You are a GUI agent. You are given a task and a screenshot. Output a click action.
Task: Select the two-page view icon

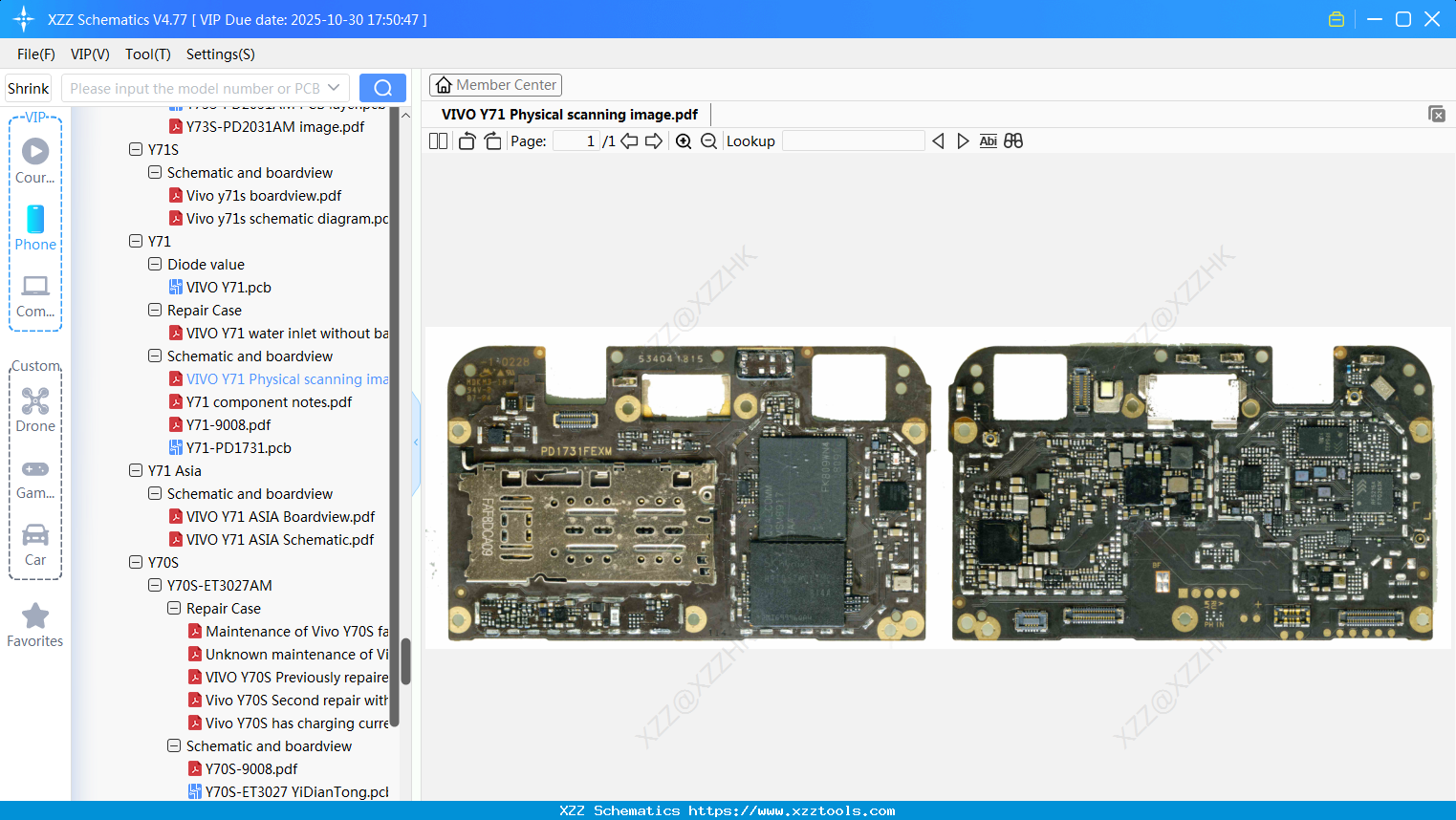tap(438, 140)
